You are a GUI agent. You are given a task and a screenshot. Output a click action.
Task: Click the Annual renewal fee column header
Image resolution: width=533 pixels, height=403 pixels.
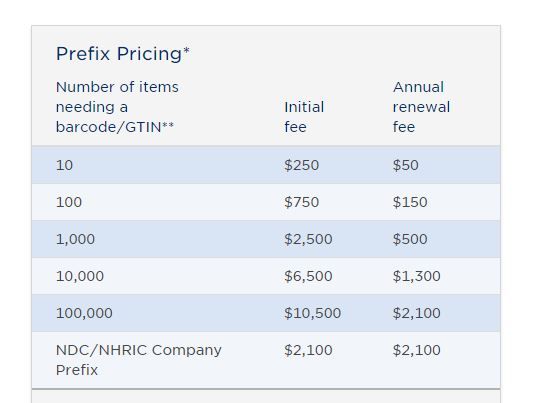[421, 107]
